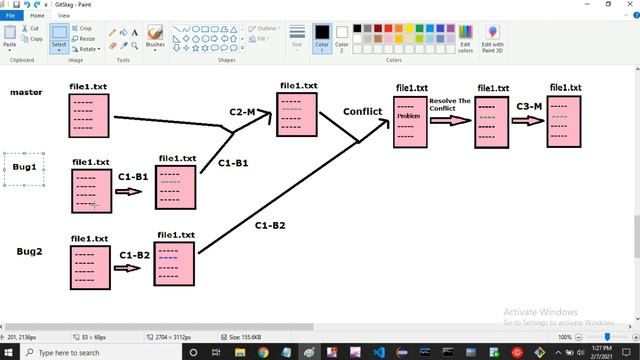640x360 pixels.
Task: Select the Triangle shape
Action: point(233,29)
